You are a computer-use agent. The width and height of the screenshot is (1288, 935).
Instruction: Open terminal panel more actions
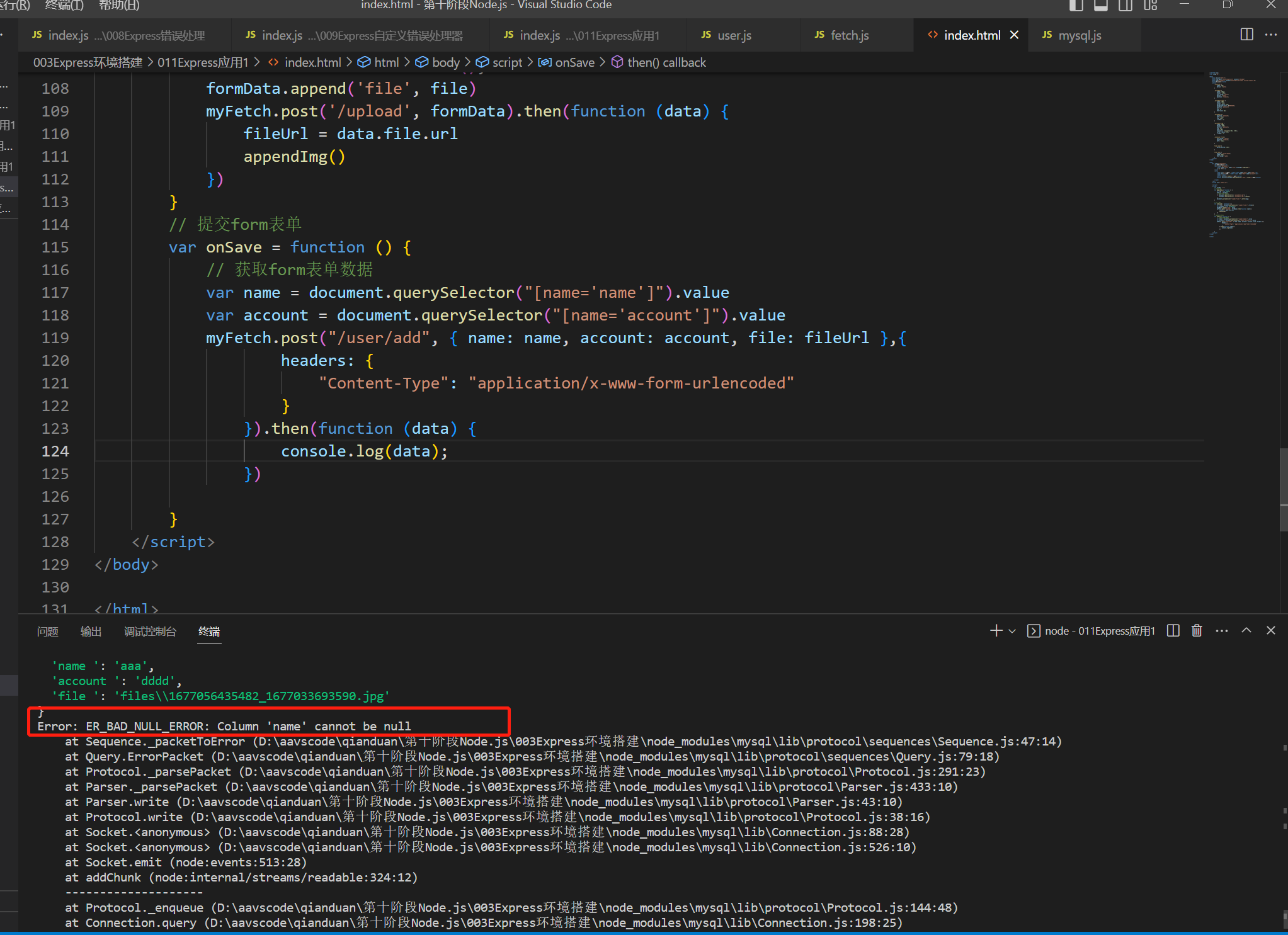[1222, 631]
